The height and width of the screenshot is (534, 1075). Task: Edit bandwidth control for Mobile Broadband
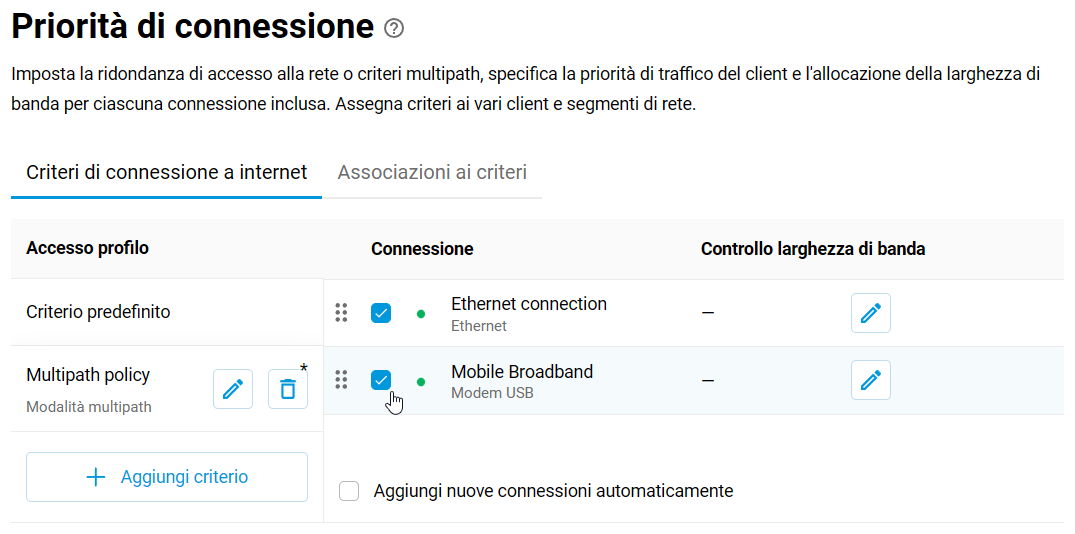coord(871,380)
